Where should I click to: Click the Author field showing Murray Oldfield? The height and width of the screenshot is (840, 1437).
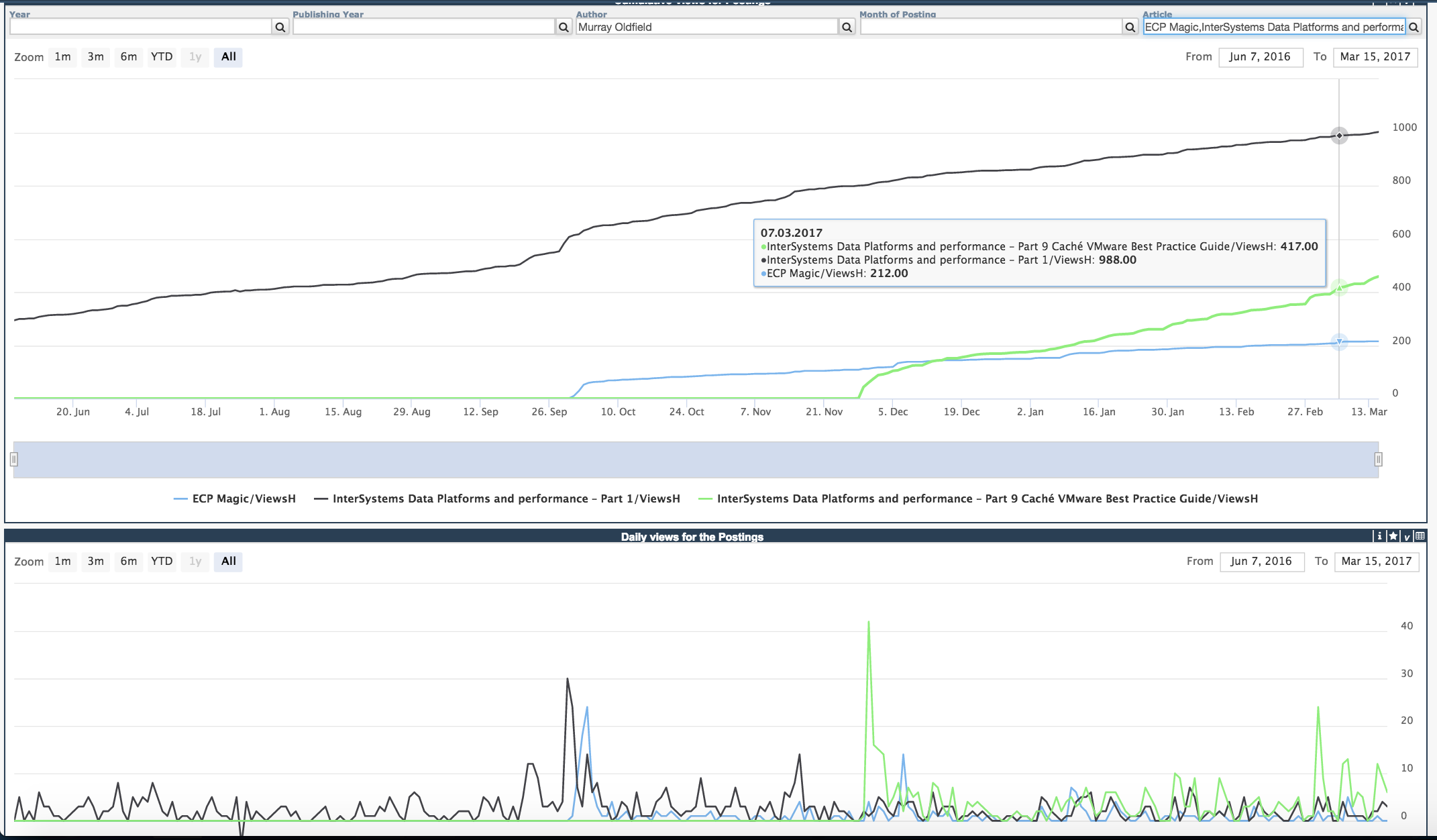[707, 27]
